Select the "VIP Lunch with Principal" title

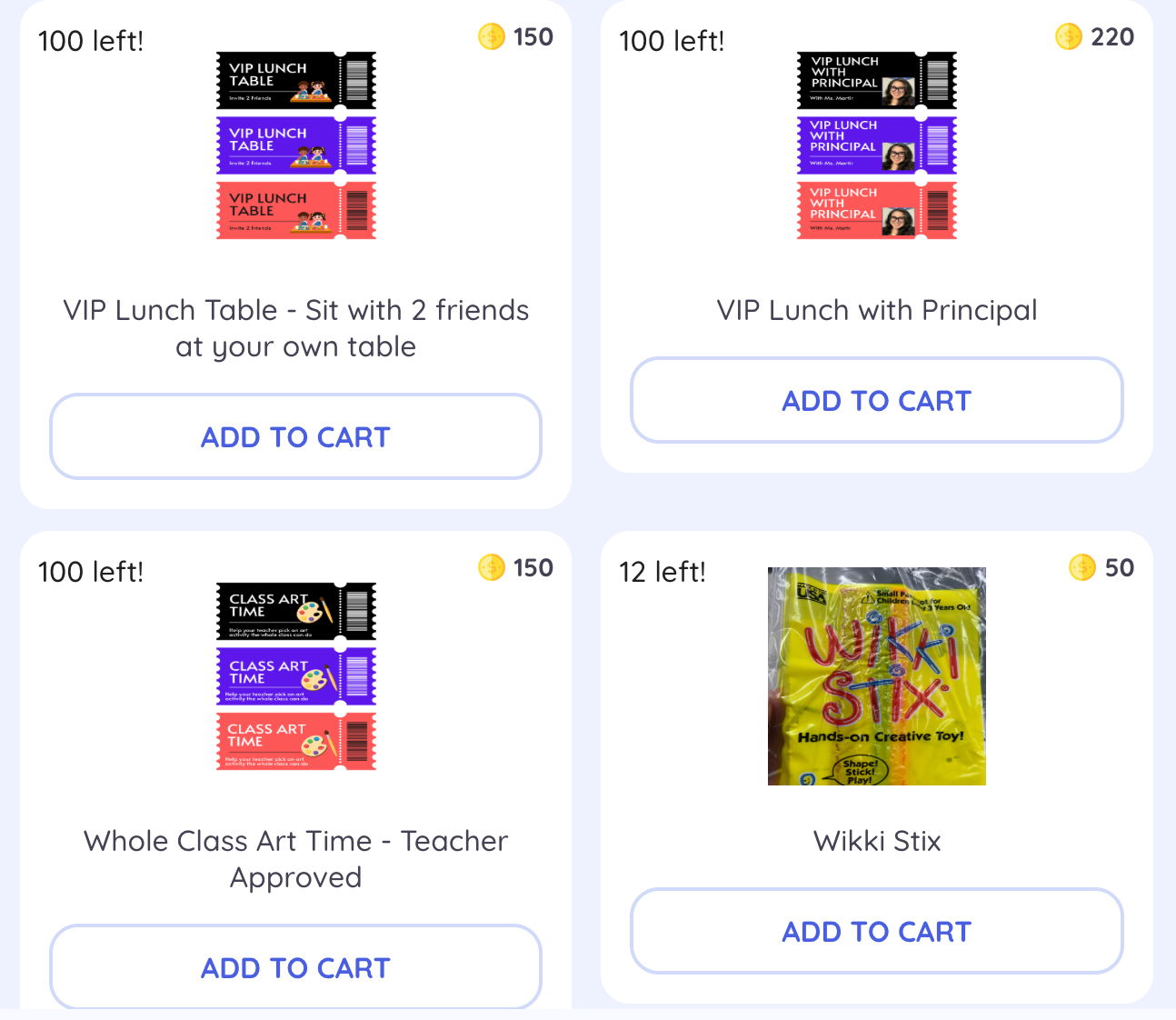pos(876,311)
